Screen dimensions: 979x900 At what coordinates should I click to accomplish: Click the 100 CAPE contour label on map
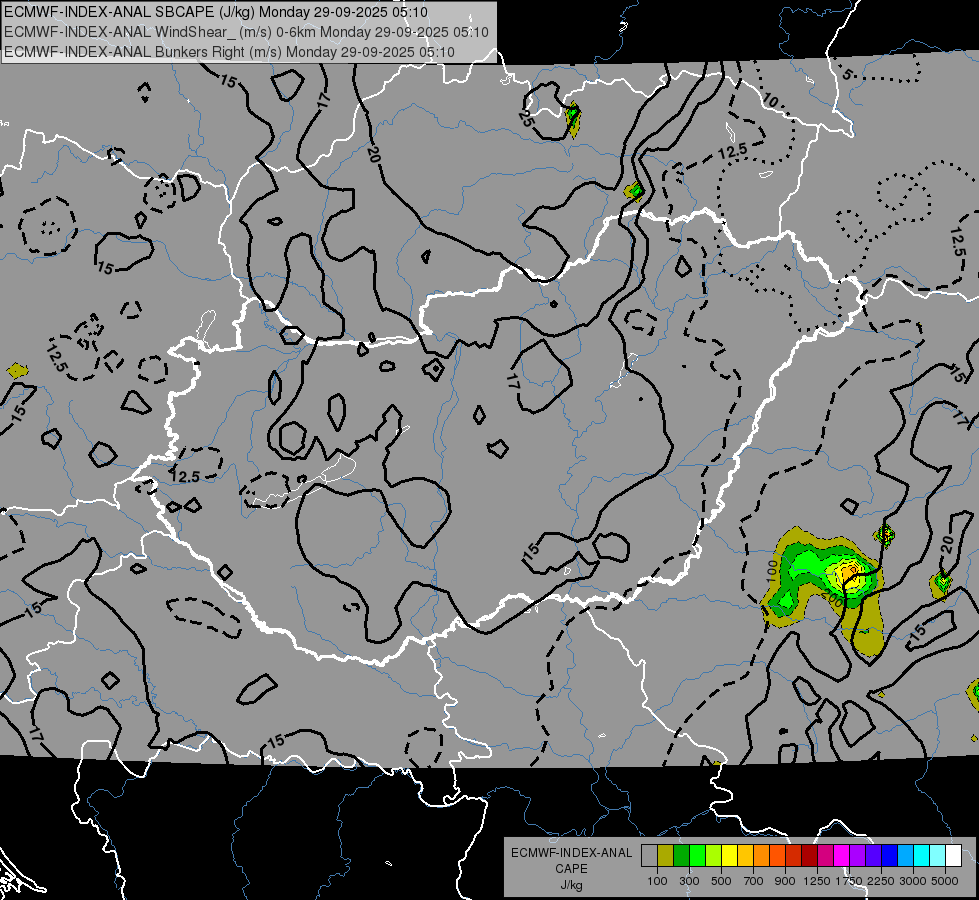click(x=772, y=571)
